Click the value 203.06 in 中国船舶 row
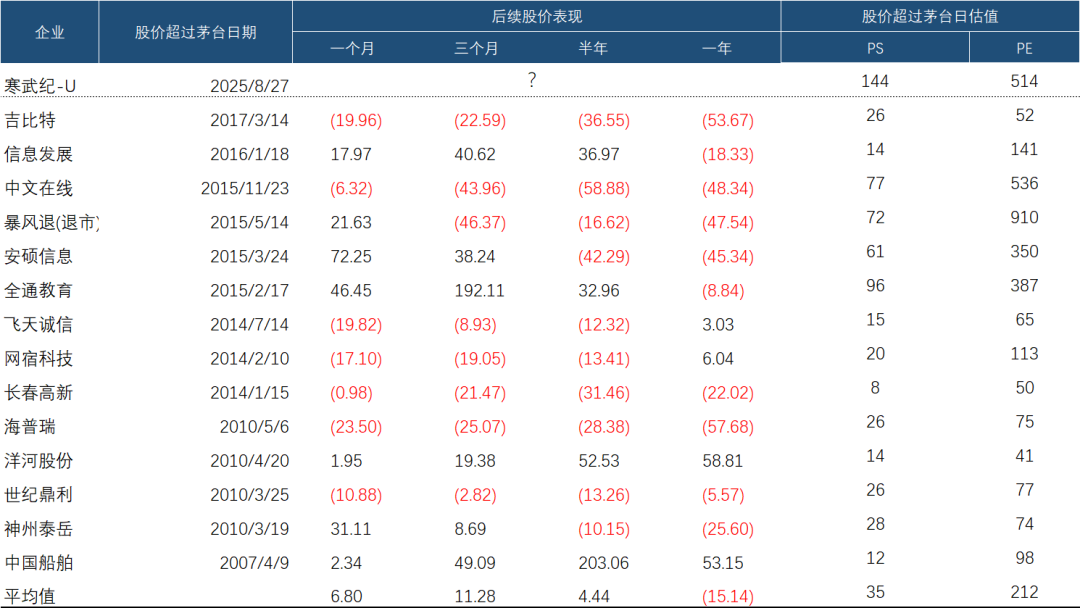Screen dimensions: 1080x608 pyautogui.click(x=603, y=563)
